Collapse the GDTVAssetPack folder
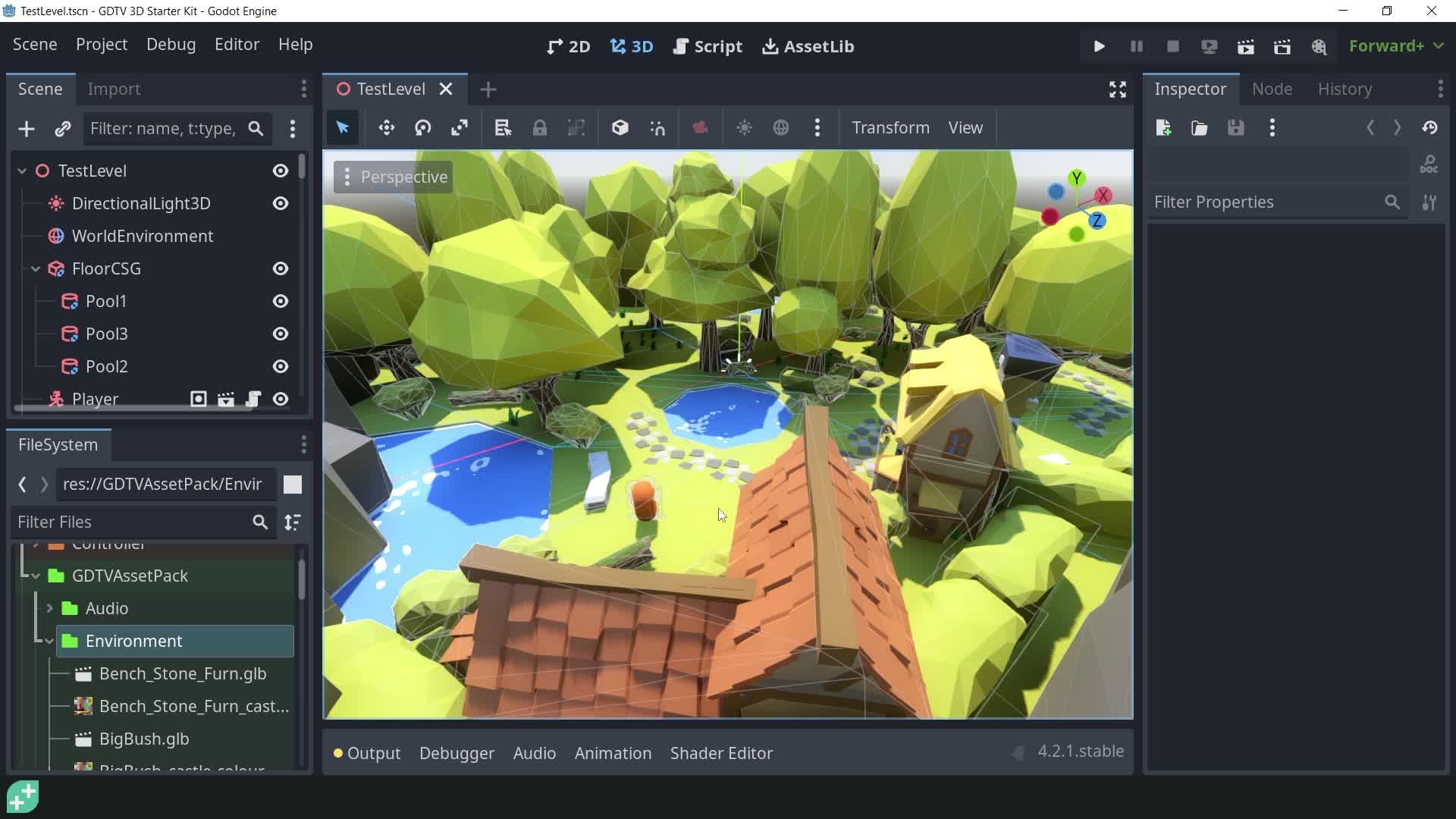Image resolution: width=1456 pixels, height=819 pixels. point(36,576)
